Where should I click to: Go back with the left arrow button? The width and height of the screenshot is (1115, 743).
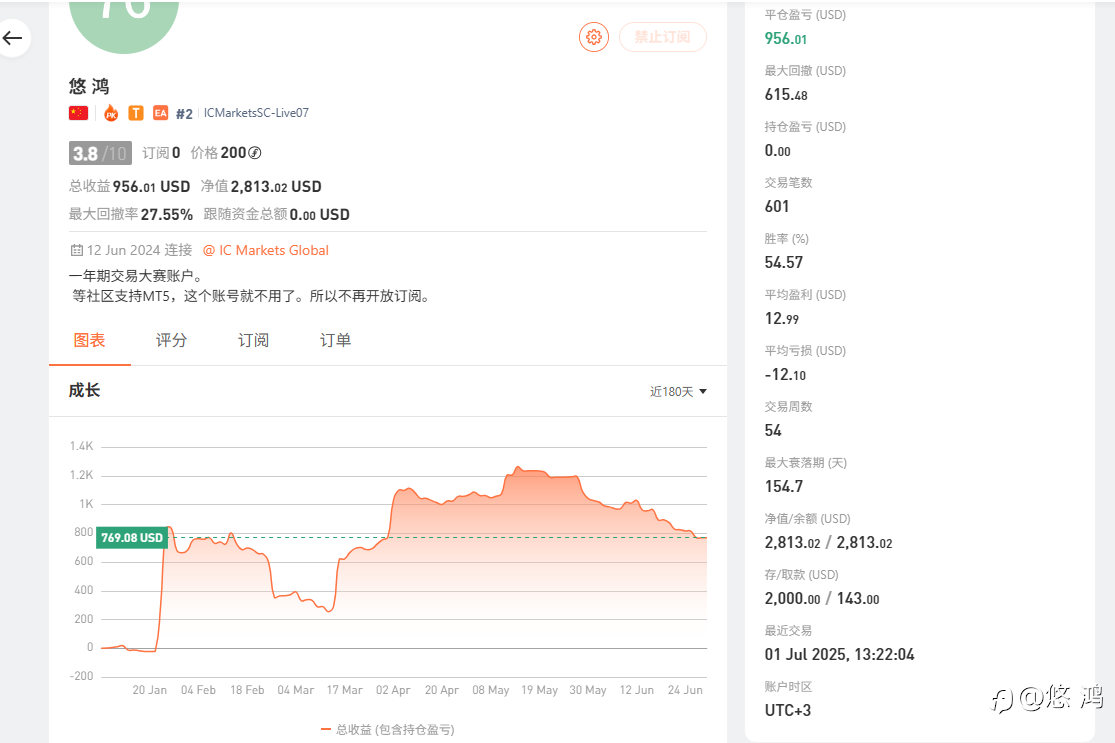pos(13,38)
